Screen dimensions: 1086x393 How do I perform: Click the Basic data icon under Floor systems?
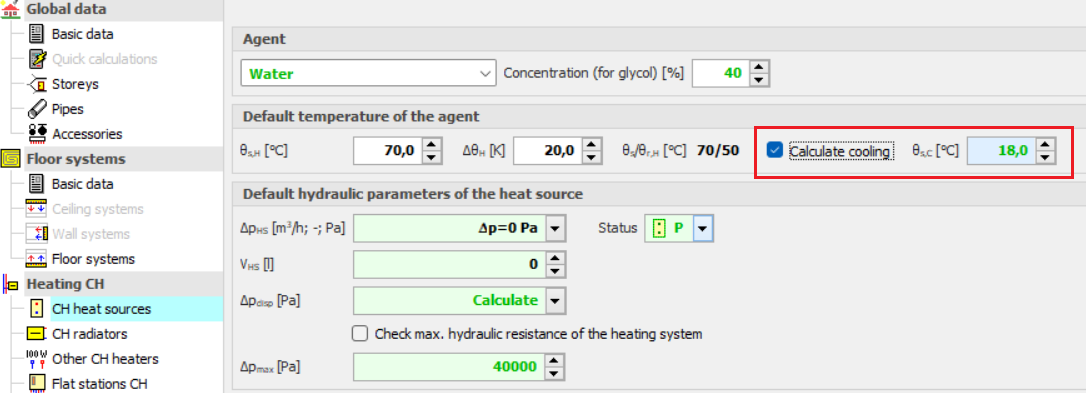click(37, 184)
